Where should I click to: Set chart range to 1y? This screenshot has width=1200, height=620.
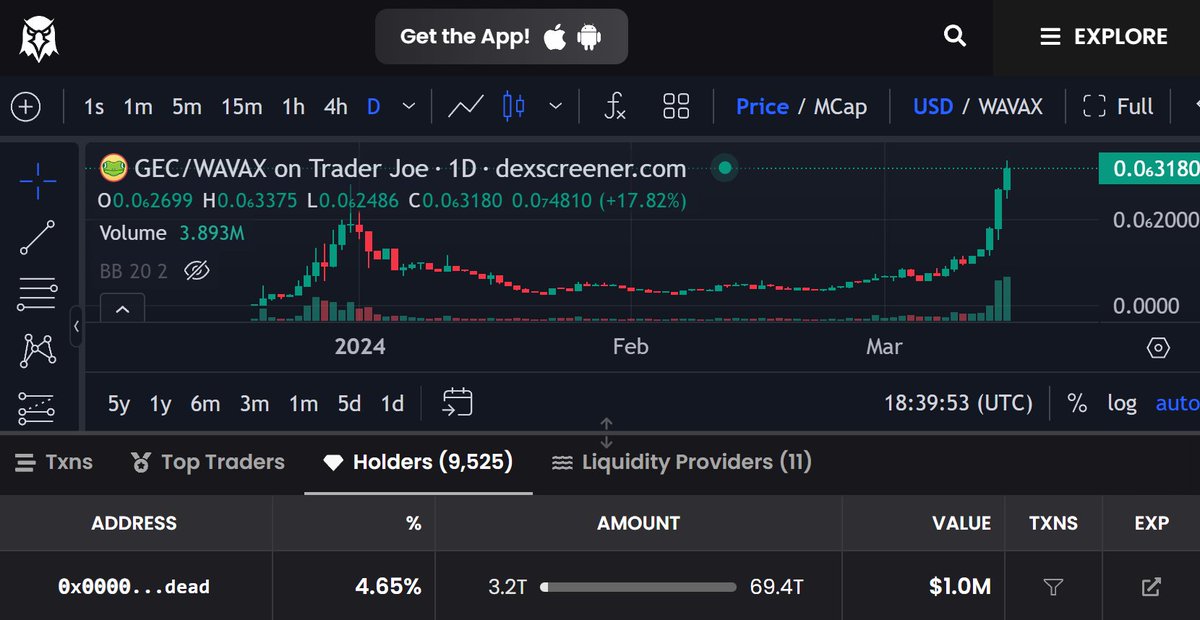[160, 403]
